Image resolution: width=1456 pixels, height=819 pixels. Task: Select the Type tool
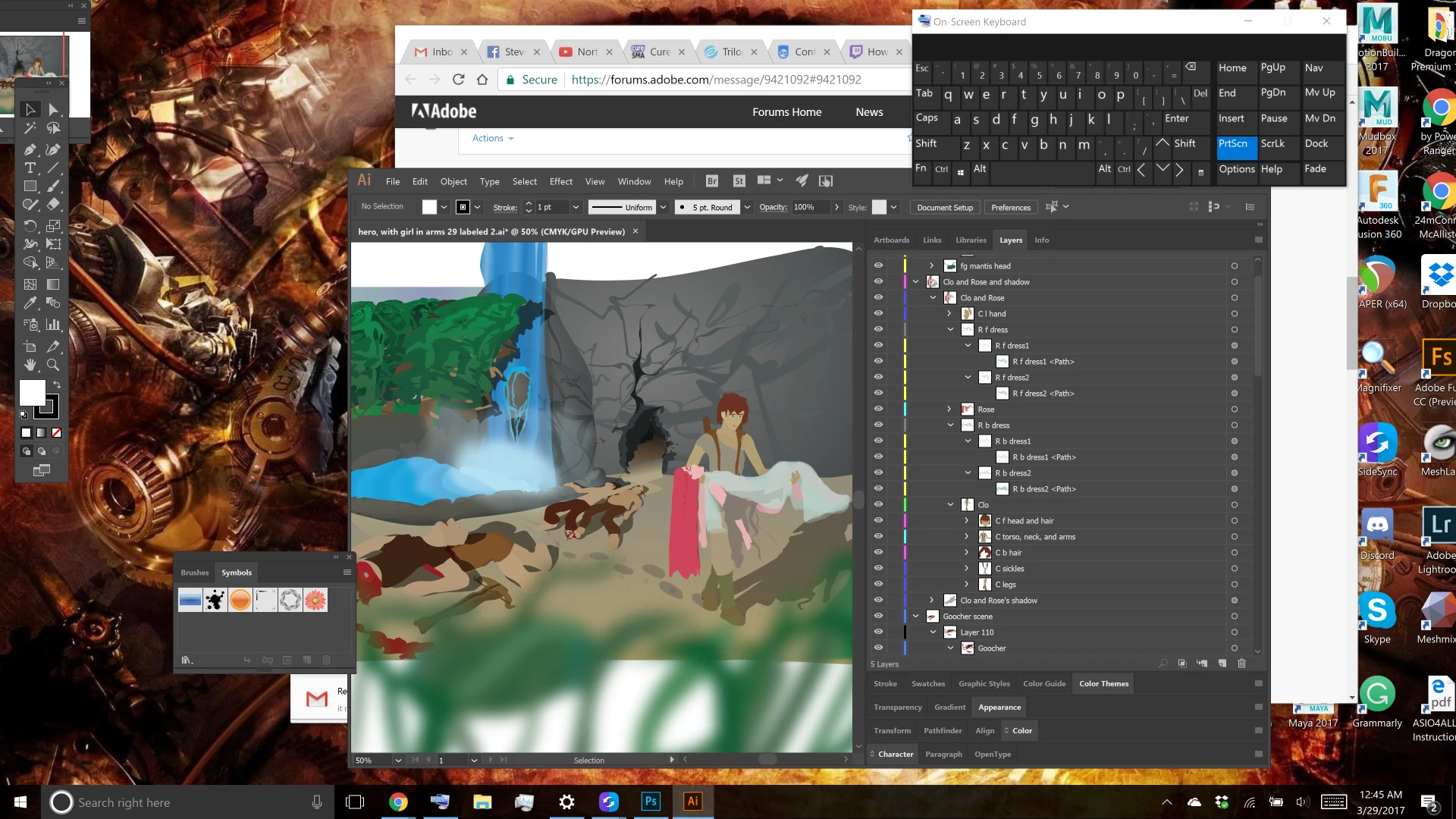coord(30,168)
